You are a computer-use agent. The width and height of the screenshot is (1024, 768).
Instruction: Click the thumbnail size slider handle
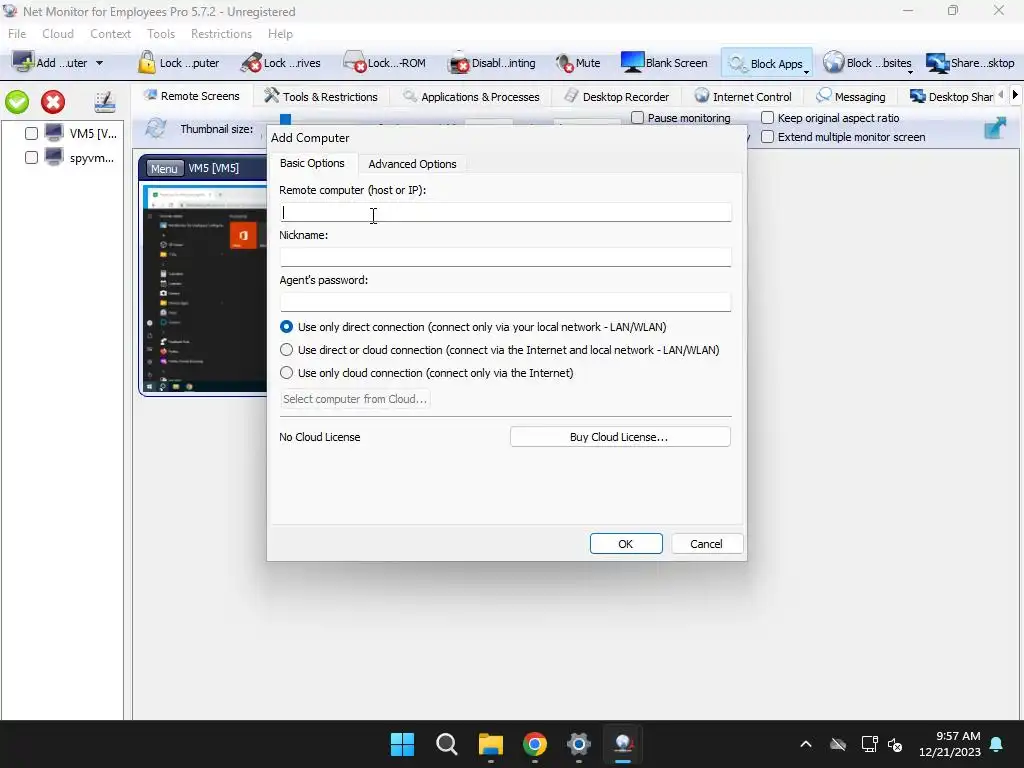click(285, 120)
